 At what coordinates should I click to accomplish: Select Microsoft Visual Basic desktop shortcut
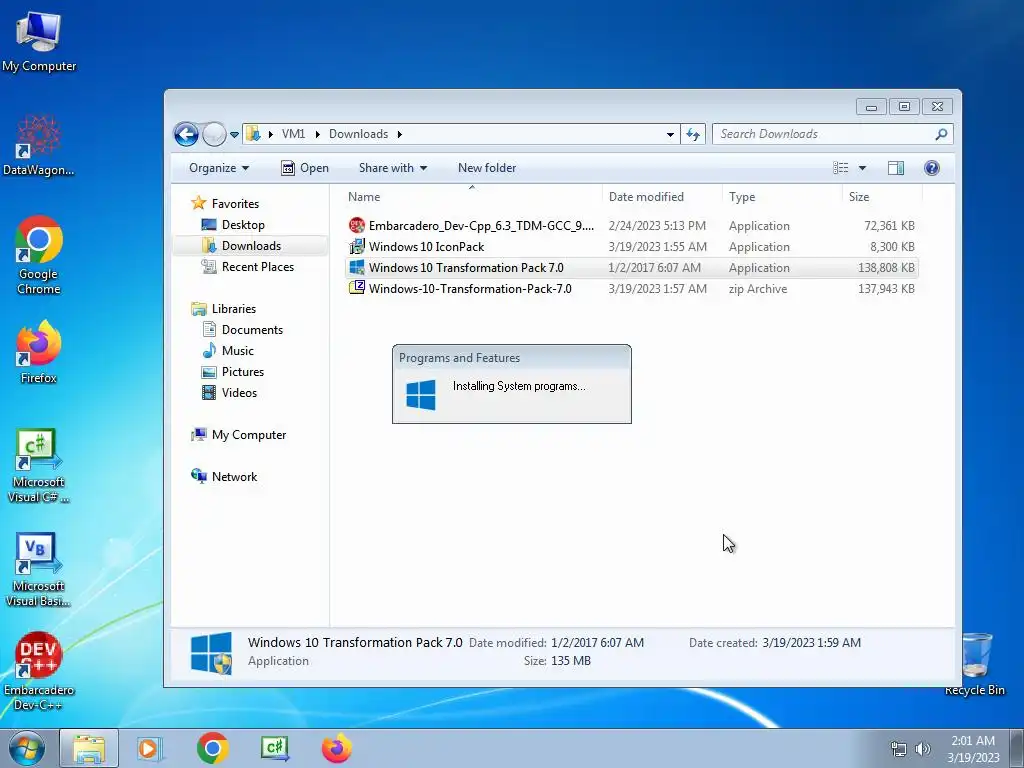pyautogui.click(x=39, y=569)
